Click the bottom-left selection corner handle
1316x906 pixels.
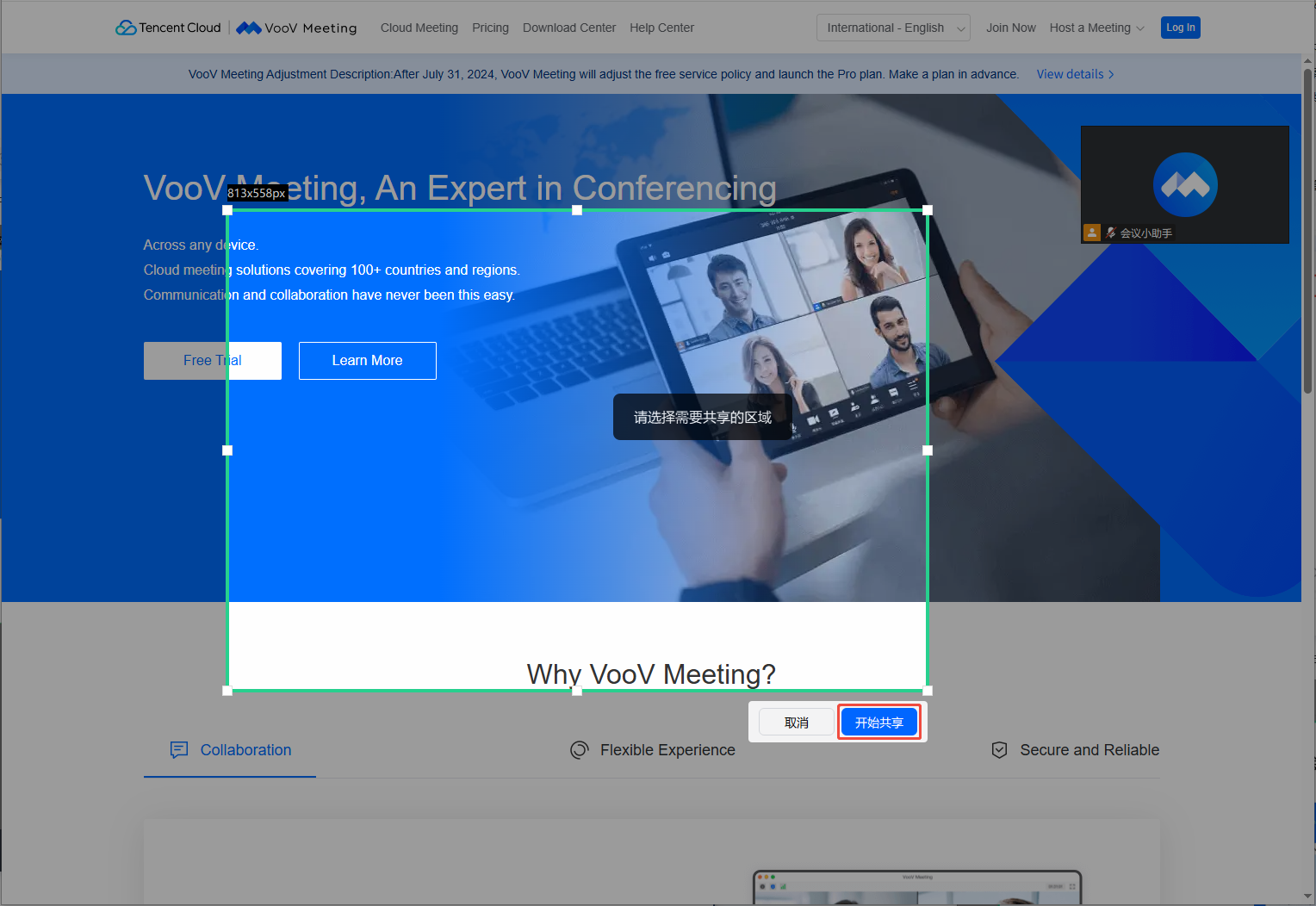[227, 691]
